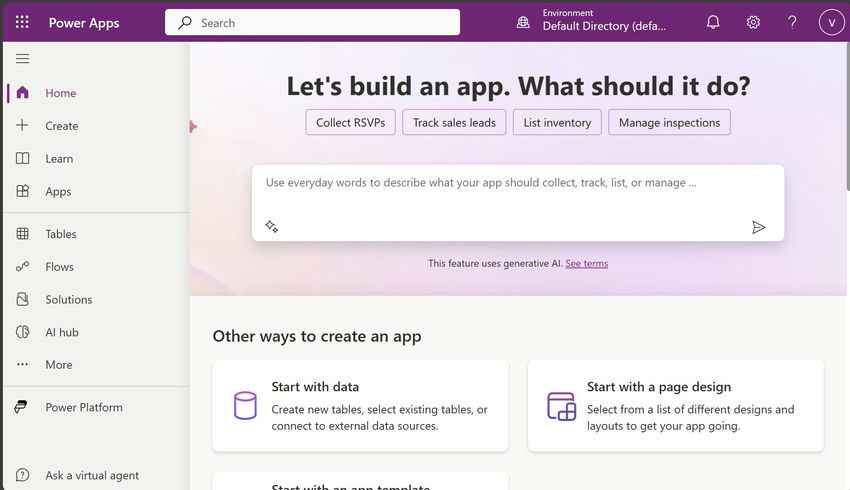This screenshot has height=490, width=850.
Task: Click the AI hub brain icon
Action: coord(22,332)
